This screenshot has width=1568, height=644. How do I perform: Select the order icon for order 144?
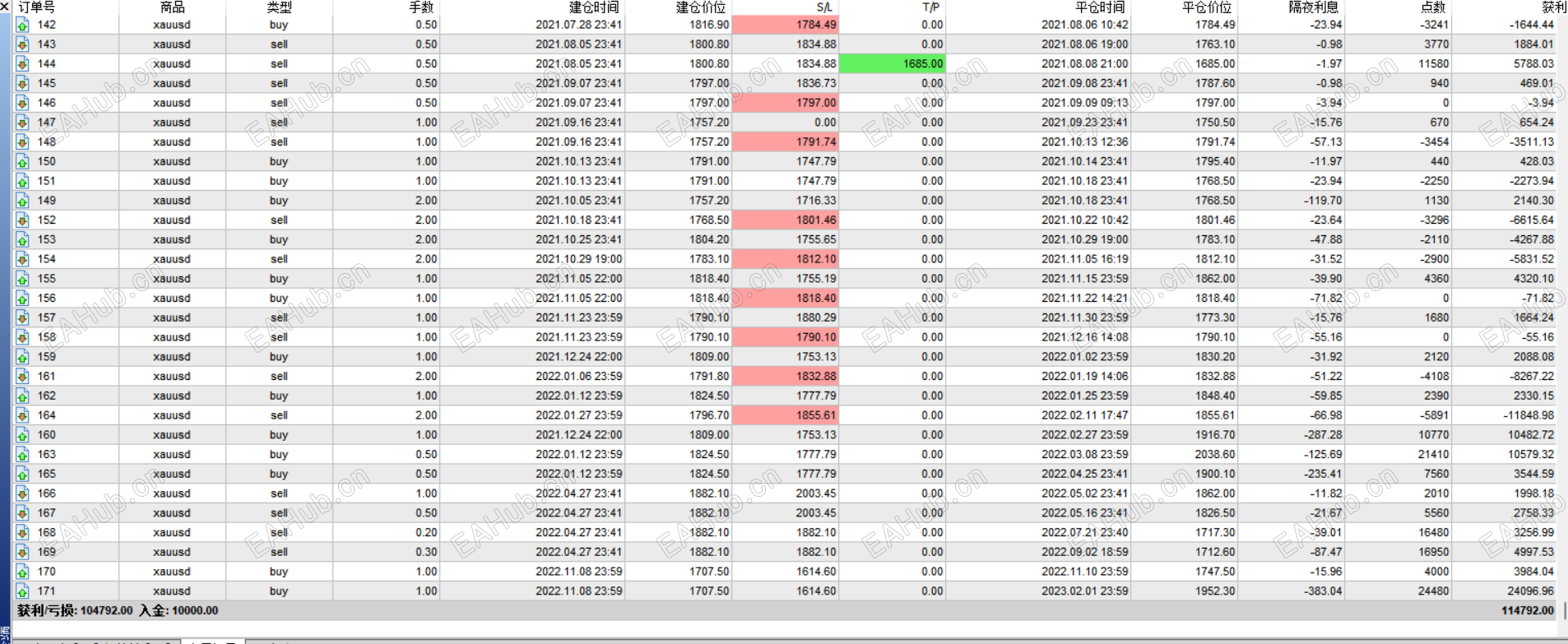tap(22, 64)
